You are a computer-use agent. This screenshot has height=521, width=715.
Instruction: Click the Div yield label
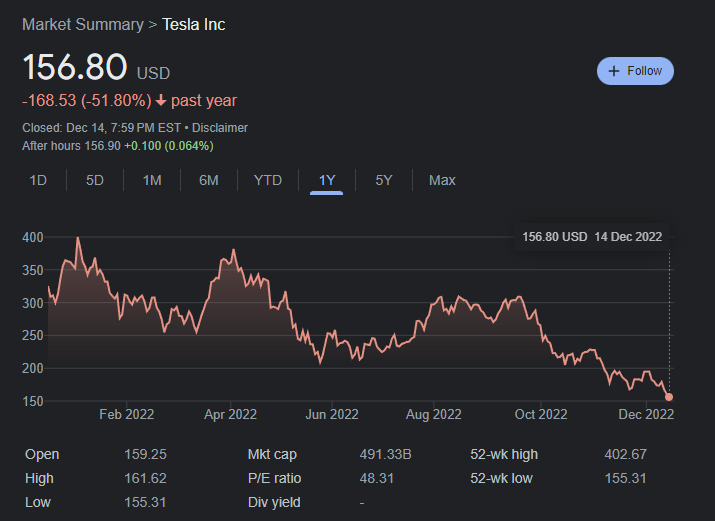click(x=274, y=502)
